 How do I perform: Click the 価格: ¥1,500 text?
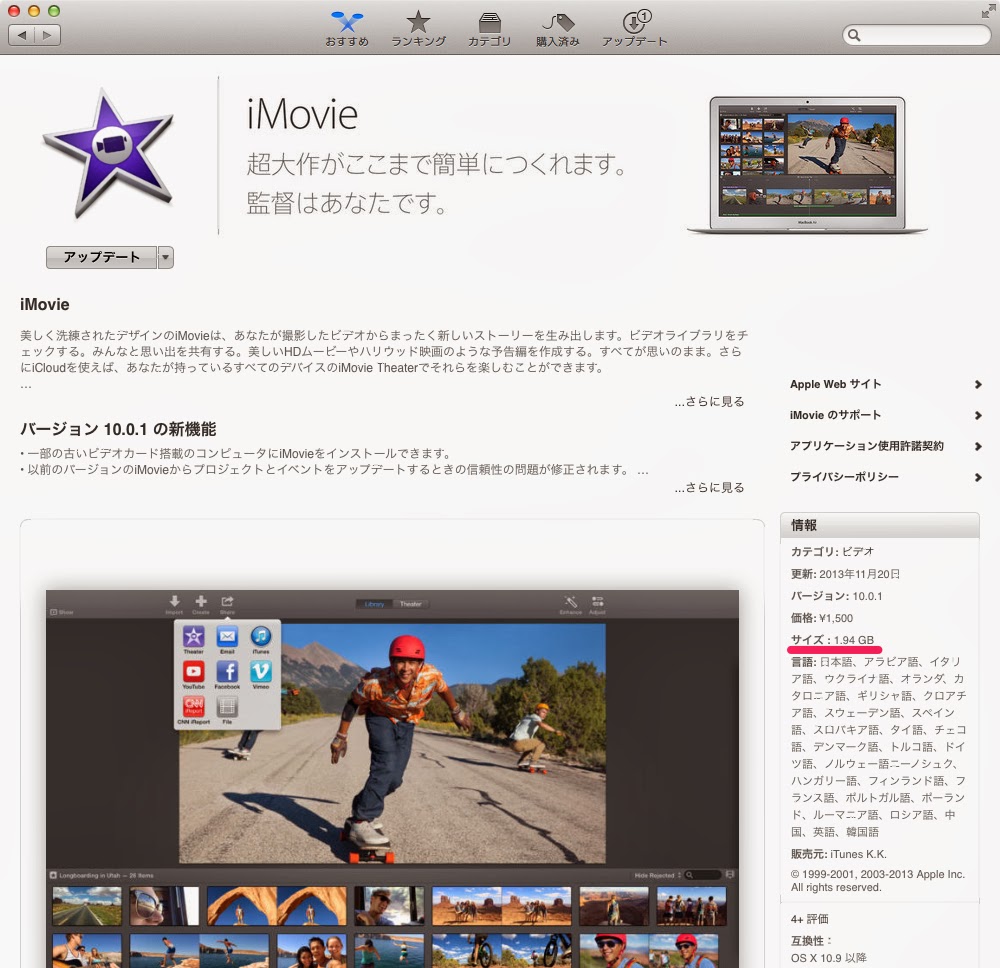(822, 617)
